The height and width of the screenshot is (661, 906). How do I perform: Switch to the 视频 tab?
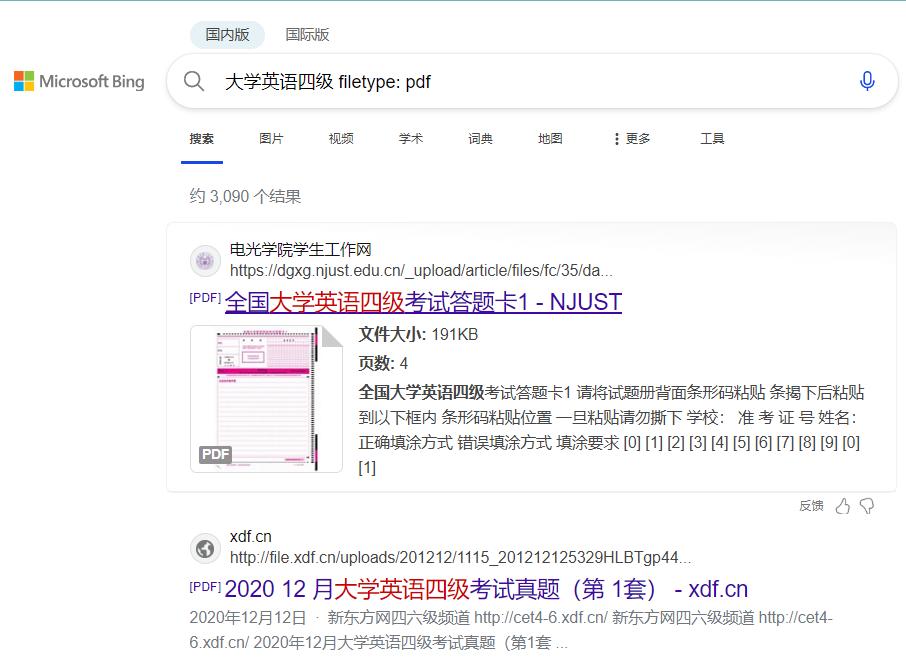coord(341,139)
